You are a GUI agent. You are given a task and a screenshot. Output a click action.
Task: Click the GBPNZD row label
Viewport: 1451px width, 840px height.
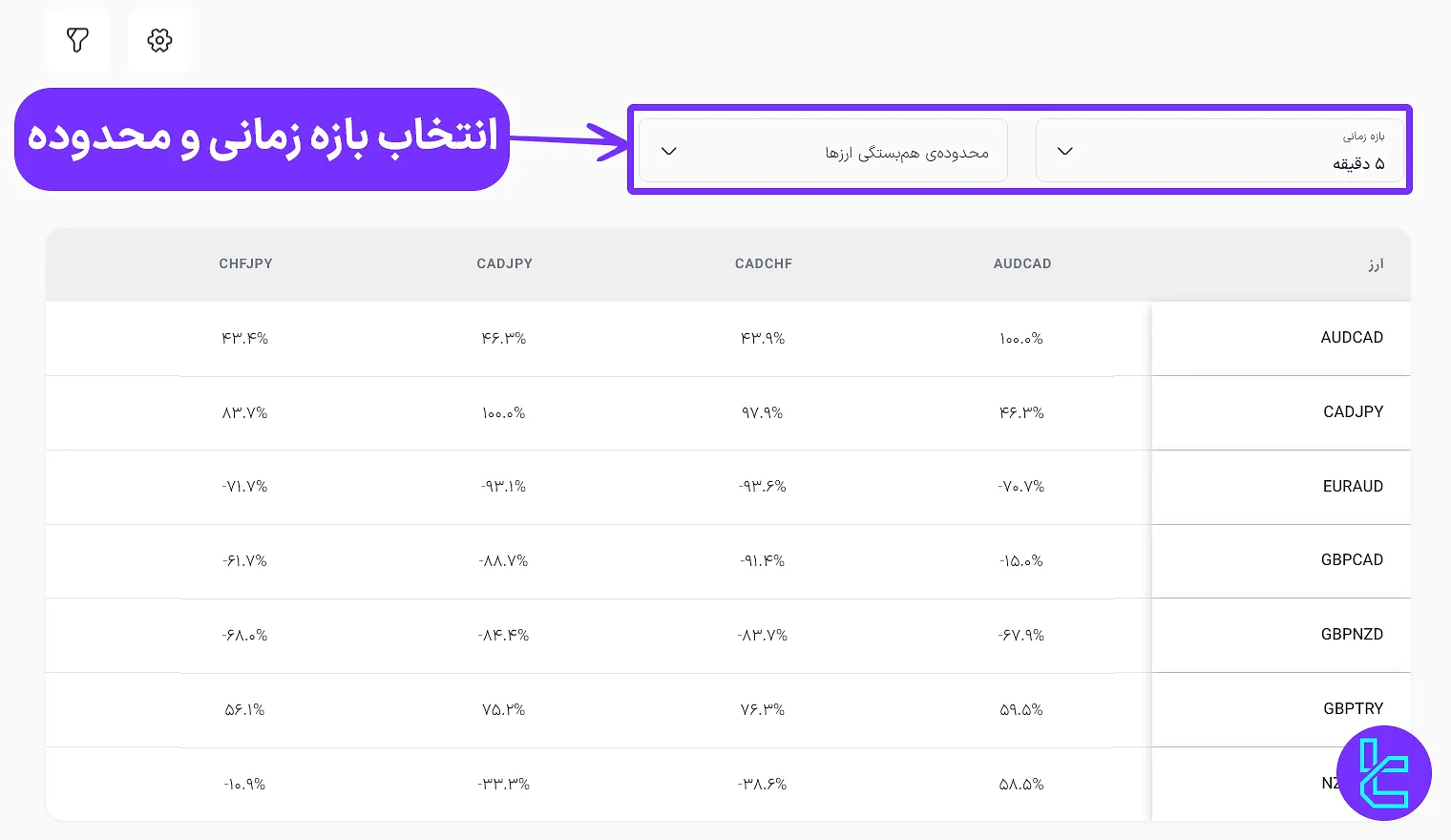point(1352,634)
